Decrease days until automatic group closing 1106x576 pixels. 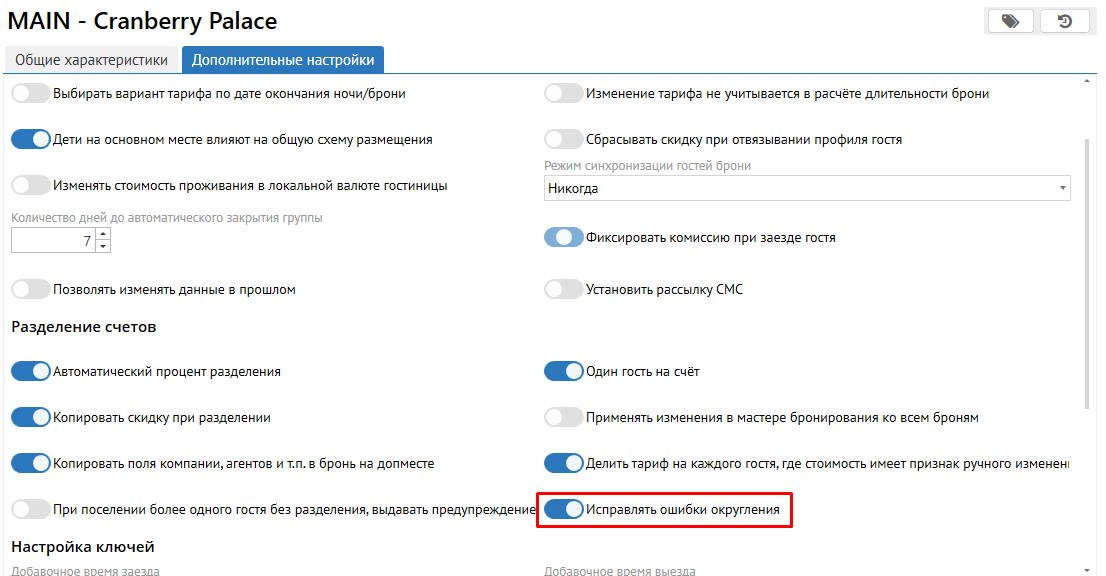point(103,246)
